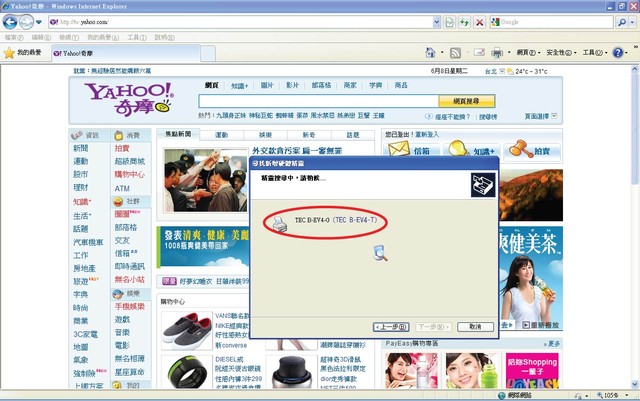
Task: Click the Compatibility View page icon
Action: 449,22
